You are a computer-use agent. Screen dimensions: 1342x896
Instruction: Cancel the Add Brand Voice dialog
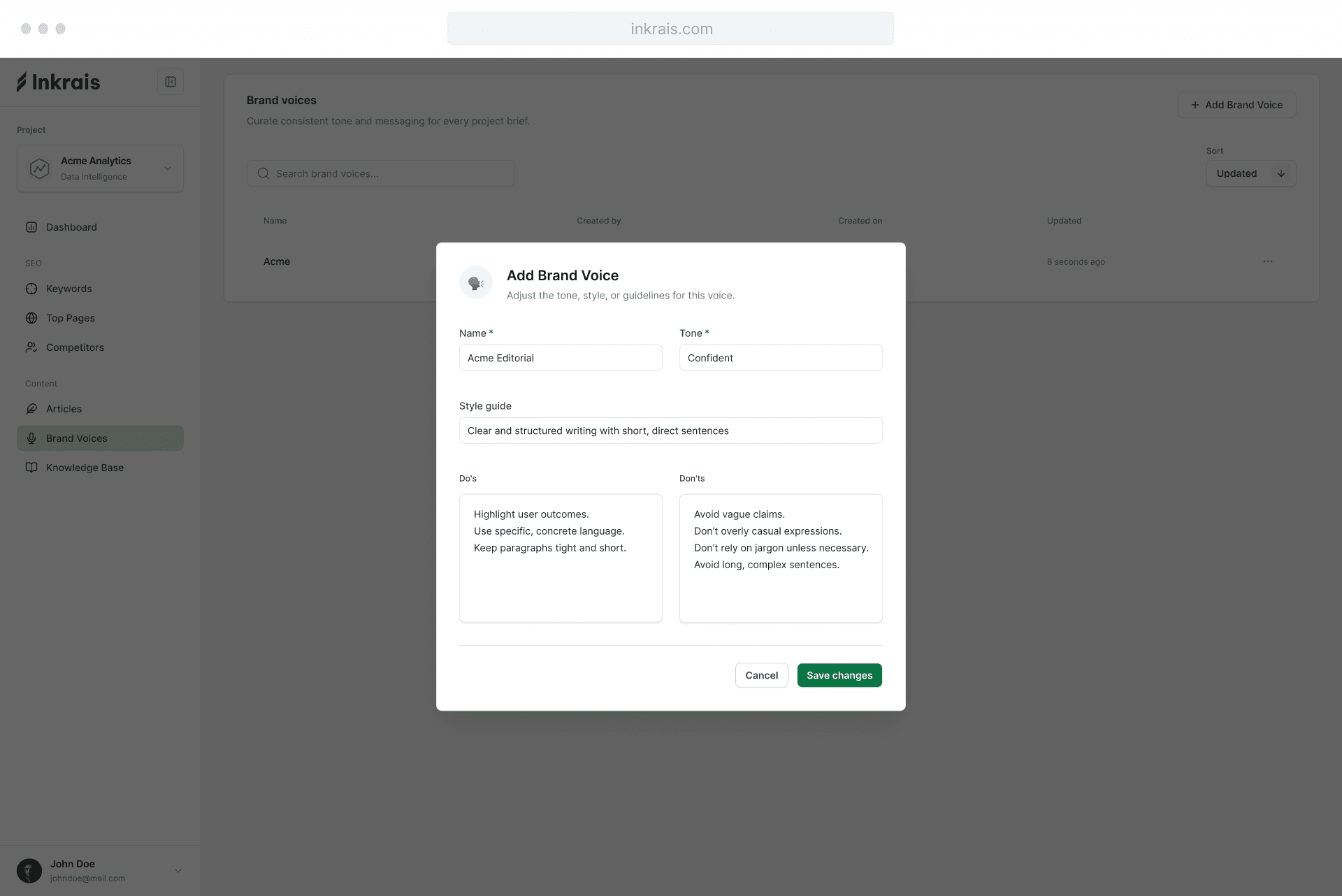pos(761,675)
